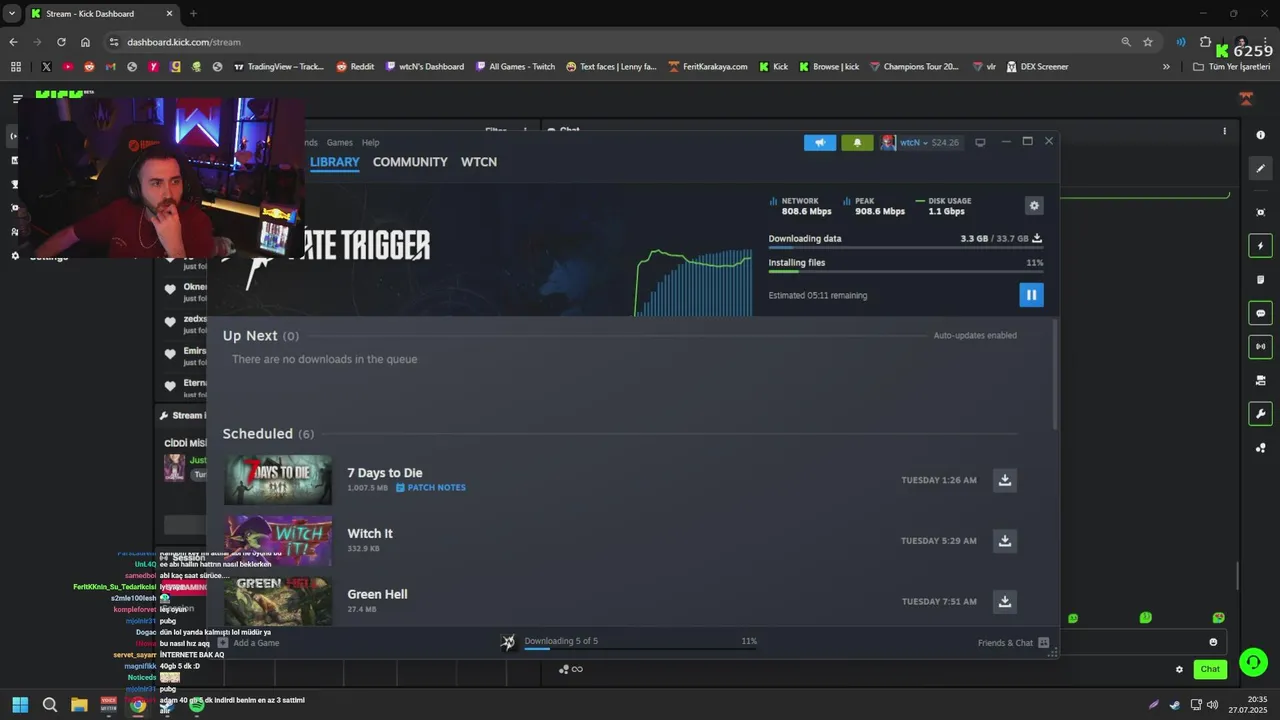
Task: Download Green Hell update now
Action: [x=1005, y=602]
